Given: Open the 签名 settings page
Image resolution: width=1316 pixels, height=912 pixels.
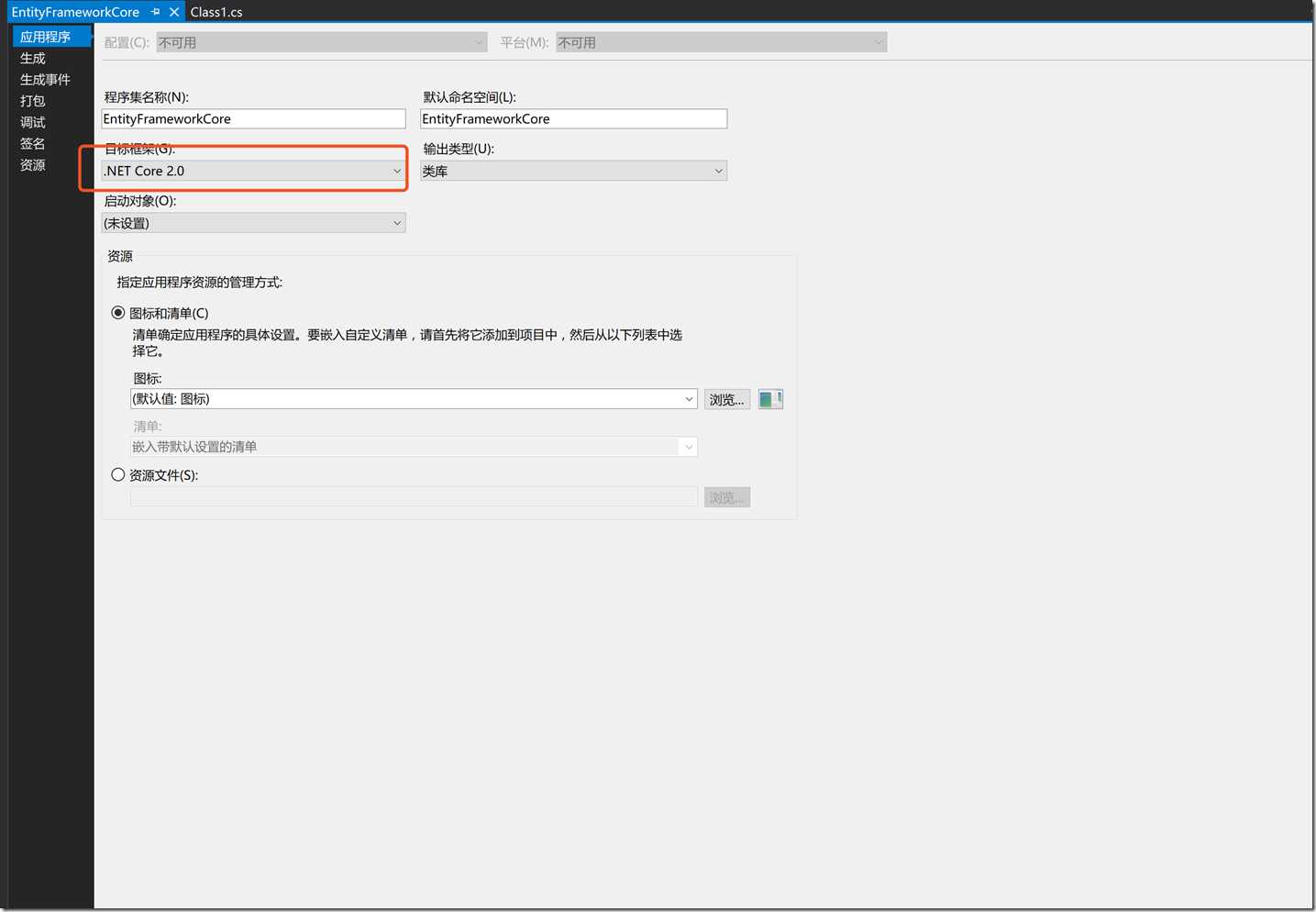Looking at the screenshot, I should 33,143.
